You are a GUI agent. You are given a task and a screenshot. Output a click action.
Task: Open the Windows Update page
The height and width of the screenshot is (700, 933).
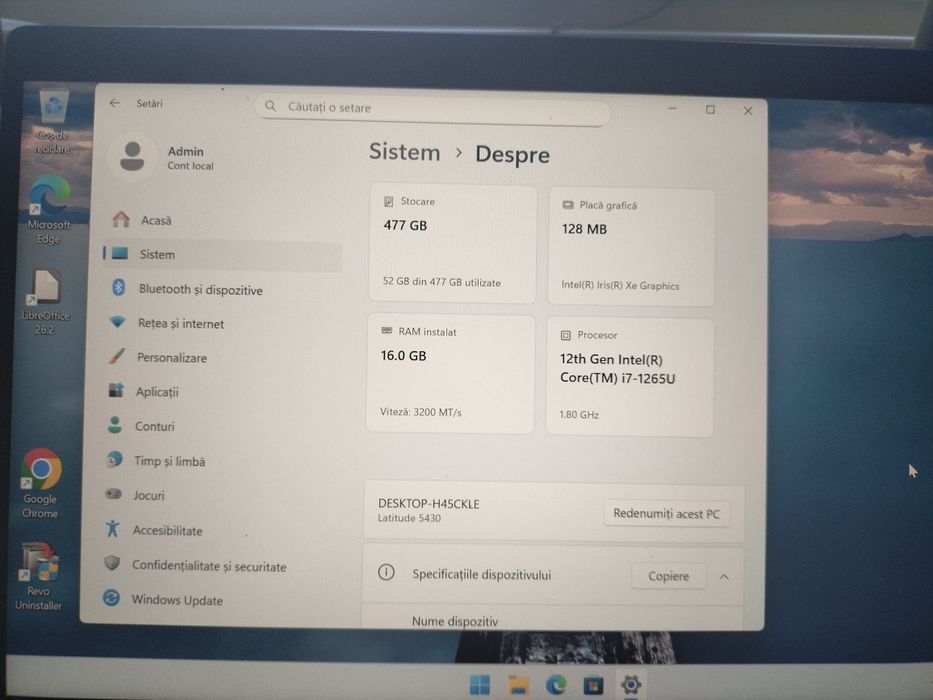click(x=177, y=600)
